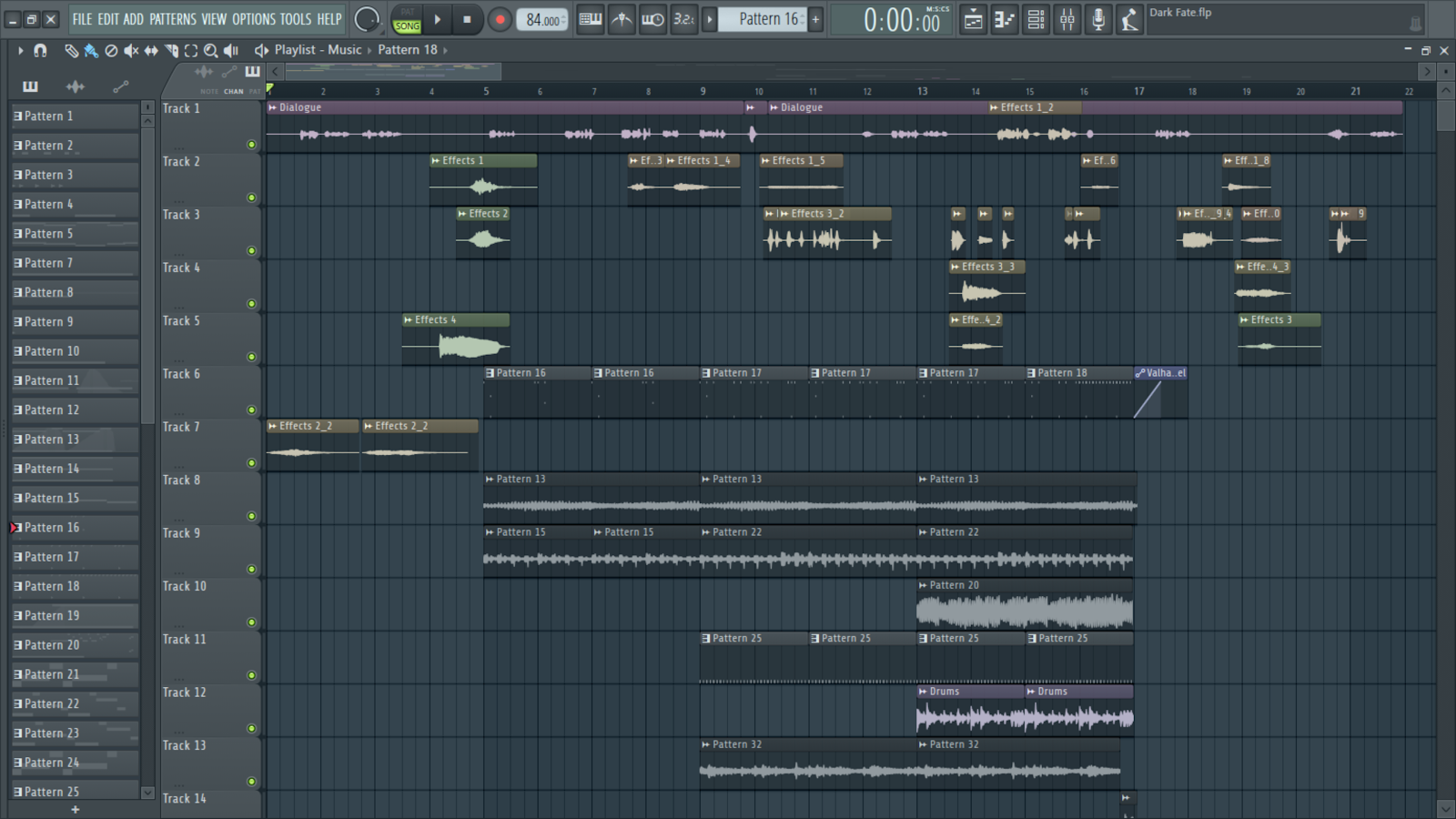Screen dimensions: 1456x819
Task: Click down arrow of pattern list scrollbar
Action: tap(147, 793)
